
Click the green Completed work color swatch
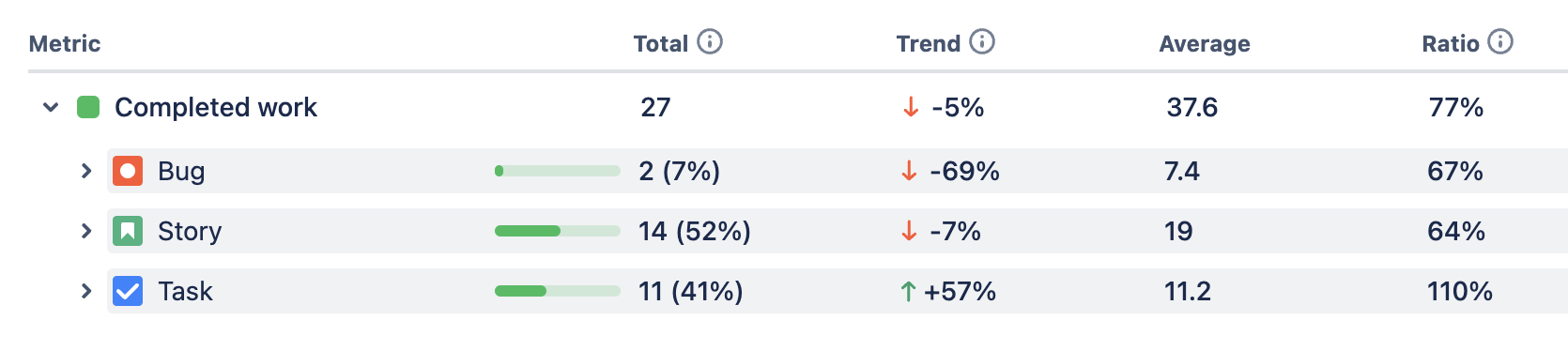pyautogui.click(x=88, y=107)
